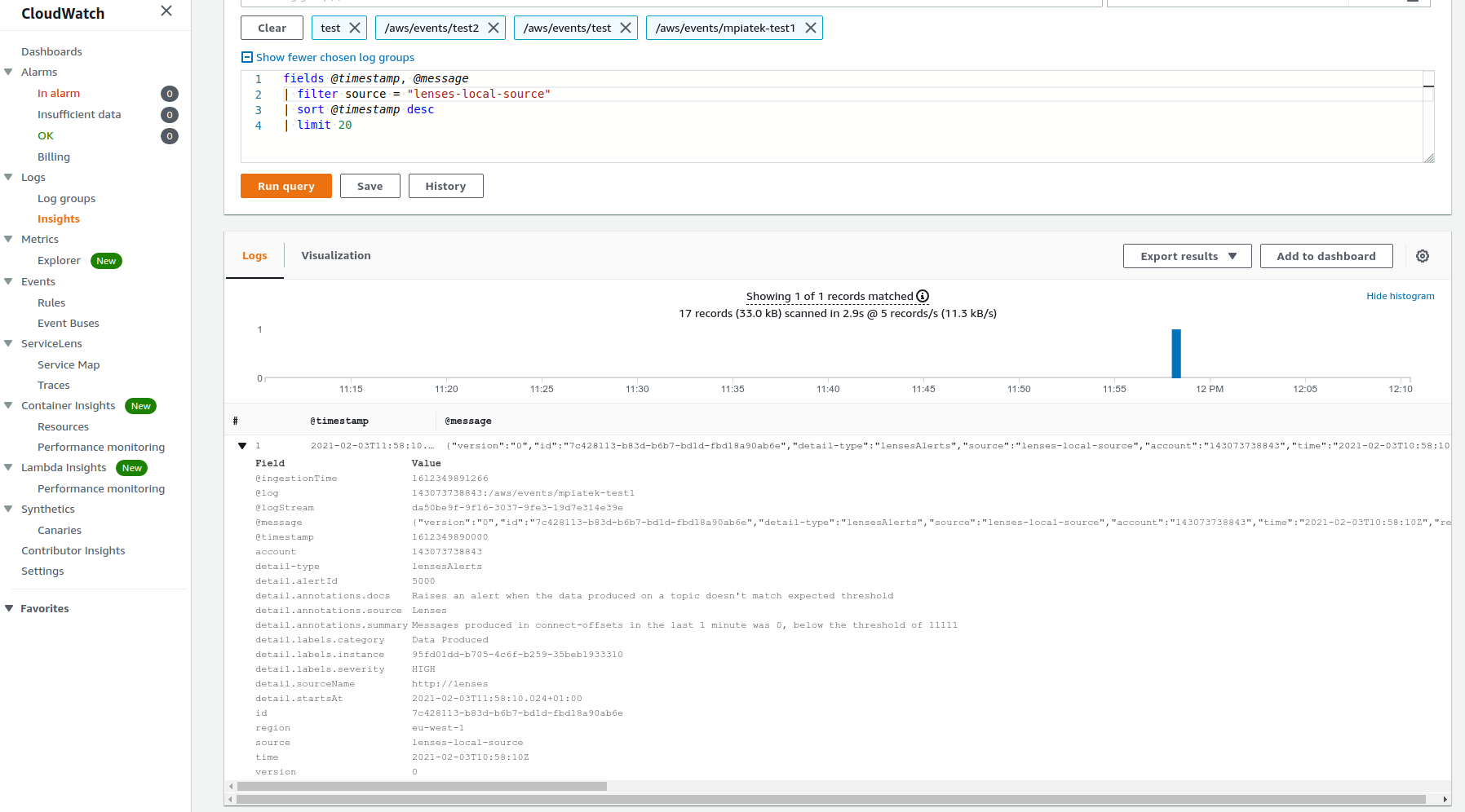Collapse the Alarms section in sidebar
The height and width of the screenshot is (812, 1465).
(x=8, y=72)
